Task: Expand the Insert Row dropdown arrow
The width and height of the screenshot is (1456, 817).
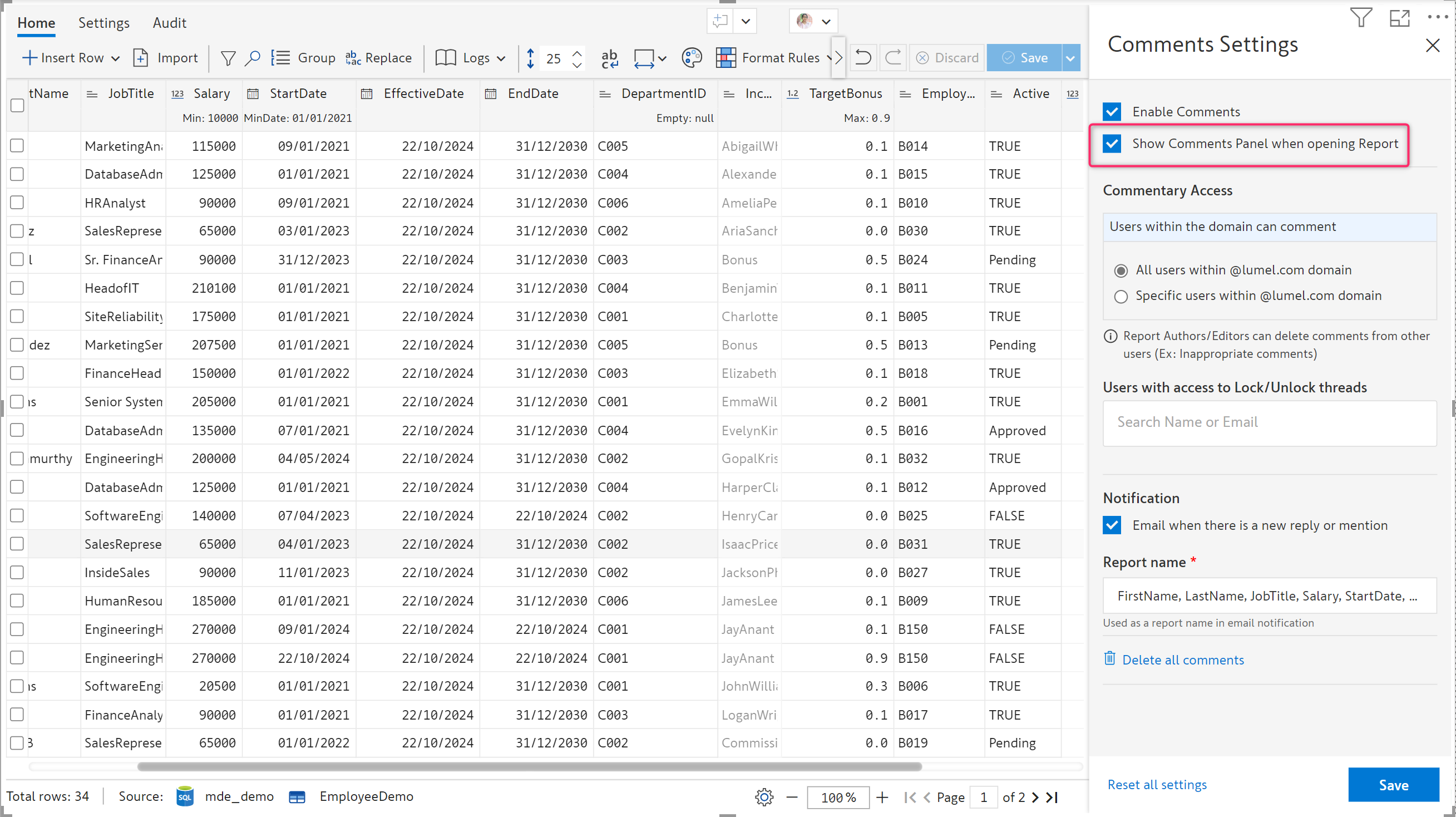Action: click(x=116, y=58)
